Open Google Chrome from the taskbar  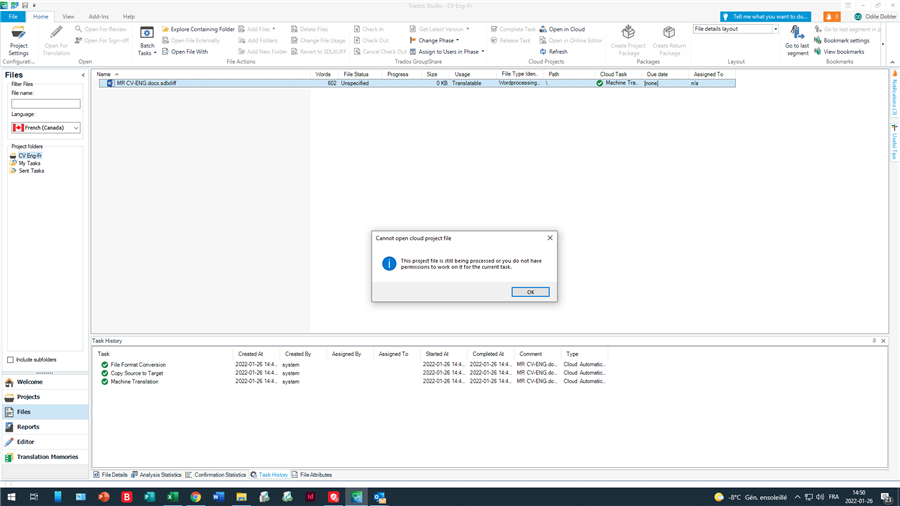(196, 497)
